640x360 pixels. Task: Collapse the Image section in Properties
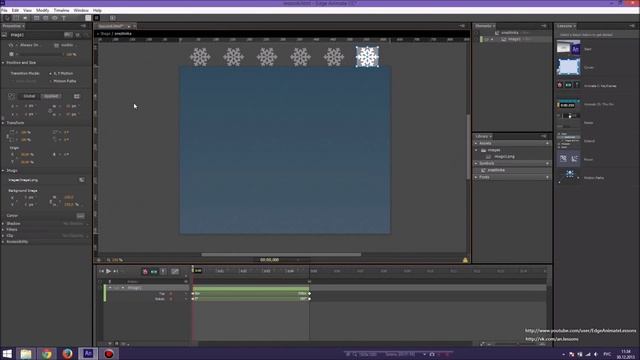[3, 171]
